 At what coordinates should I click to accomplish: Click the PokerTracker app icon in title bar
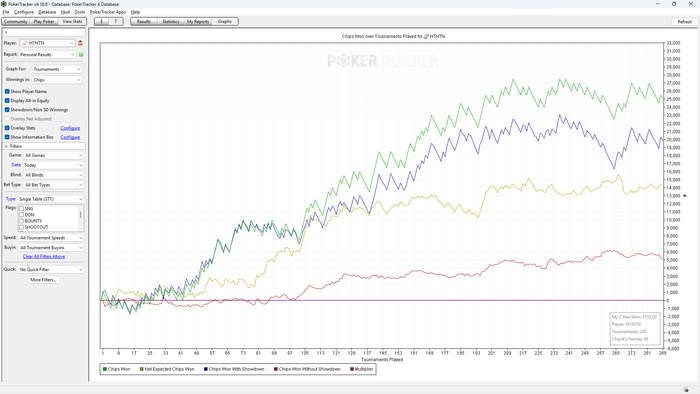[4, 4]
